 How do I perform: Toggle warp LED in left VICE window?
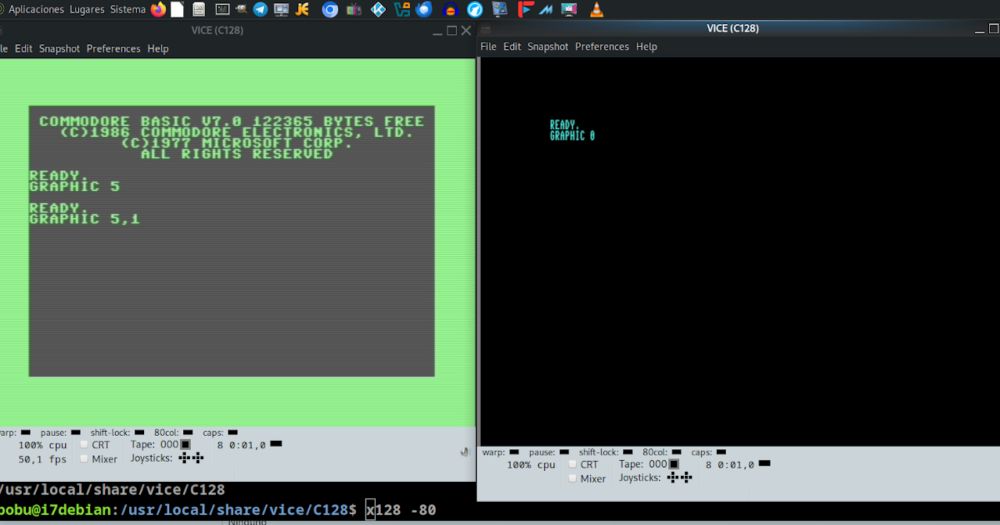(26, 432)
